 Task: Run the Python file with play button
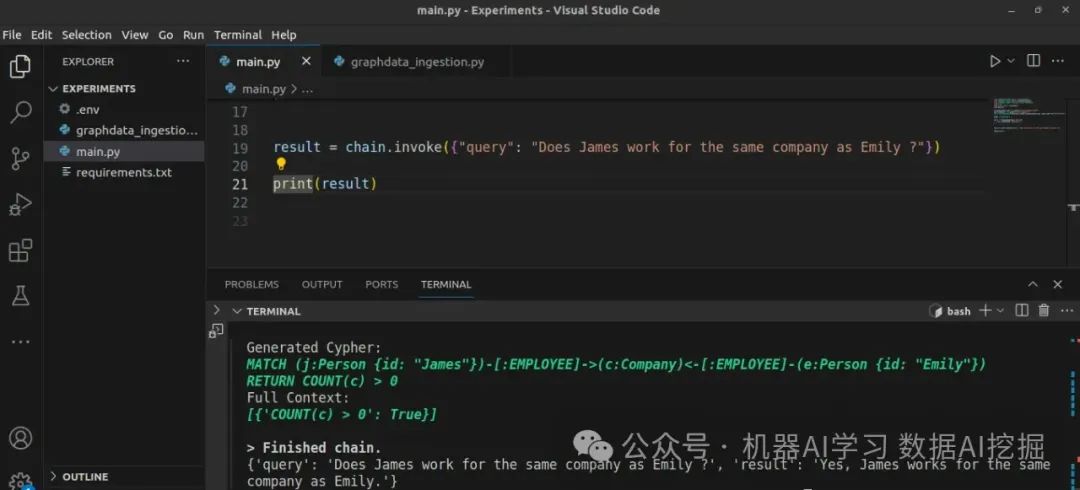pyautogui.click(x=994, y=61)
